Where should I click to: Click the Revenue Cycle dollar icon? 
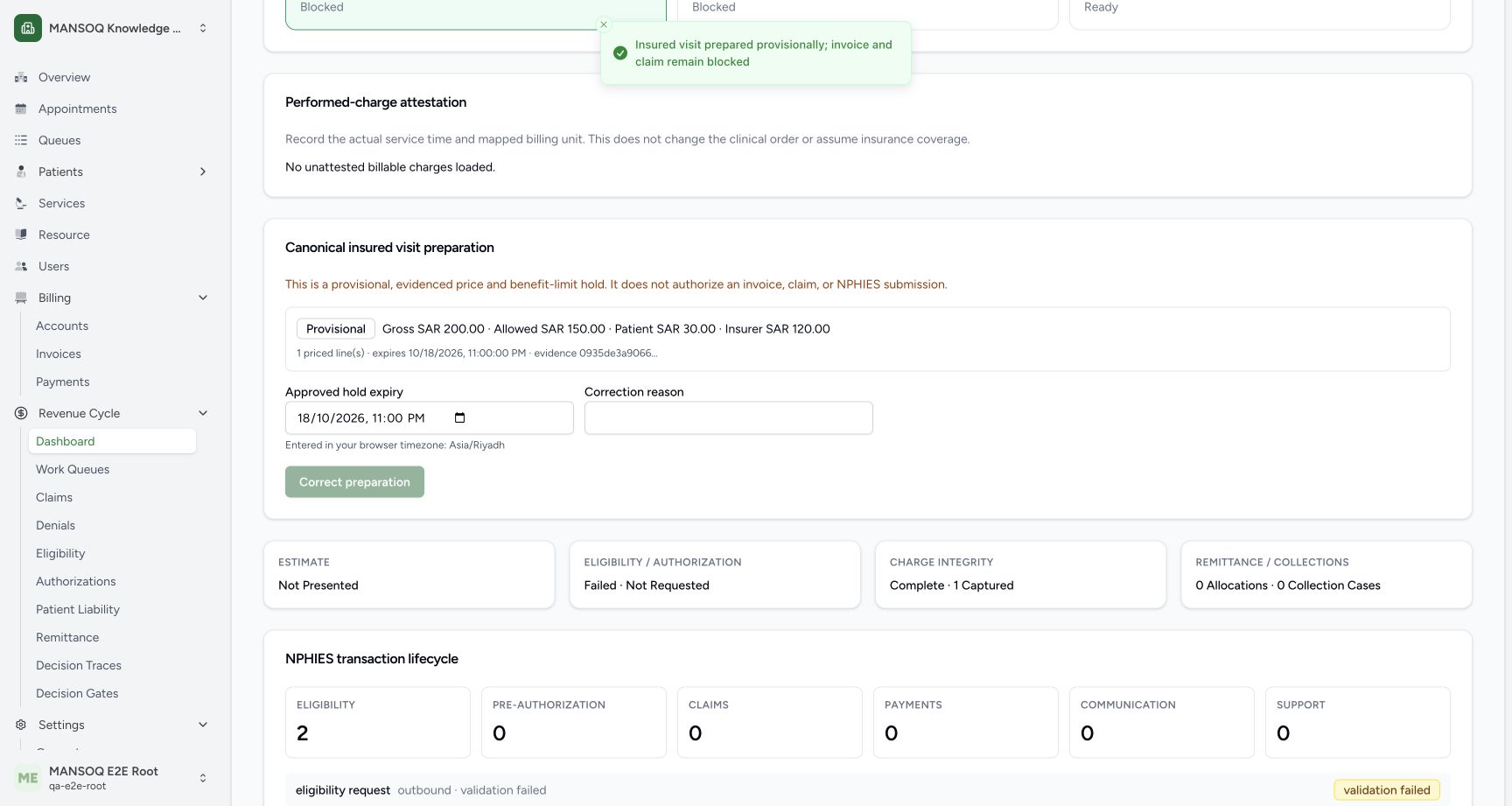[21, 413]
